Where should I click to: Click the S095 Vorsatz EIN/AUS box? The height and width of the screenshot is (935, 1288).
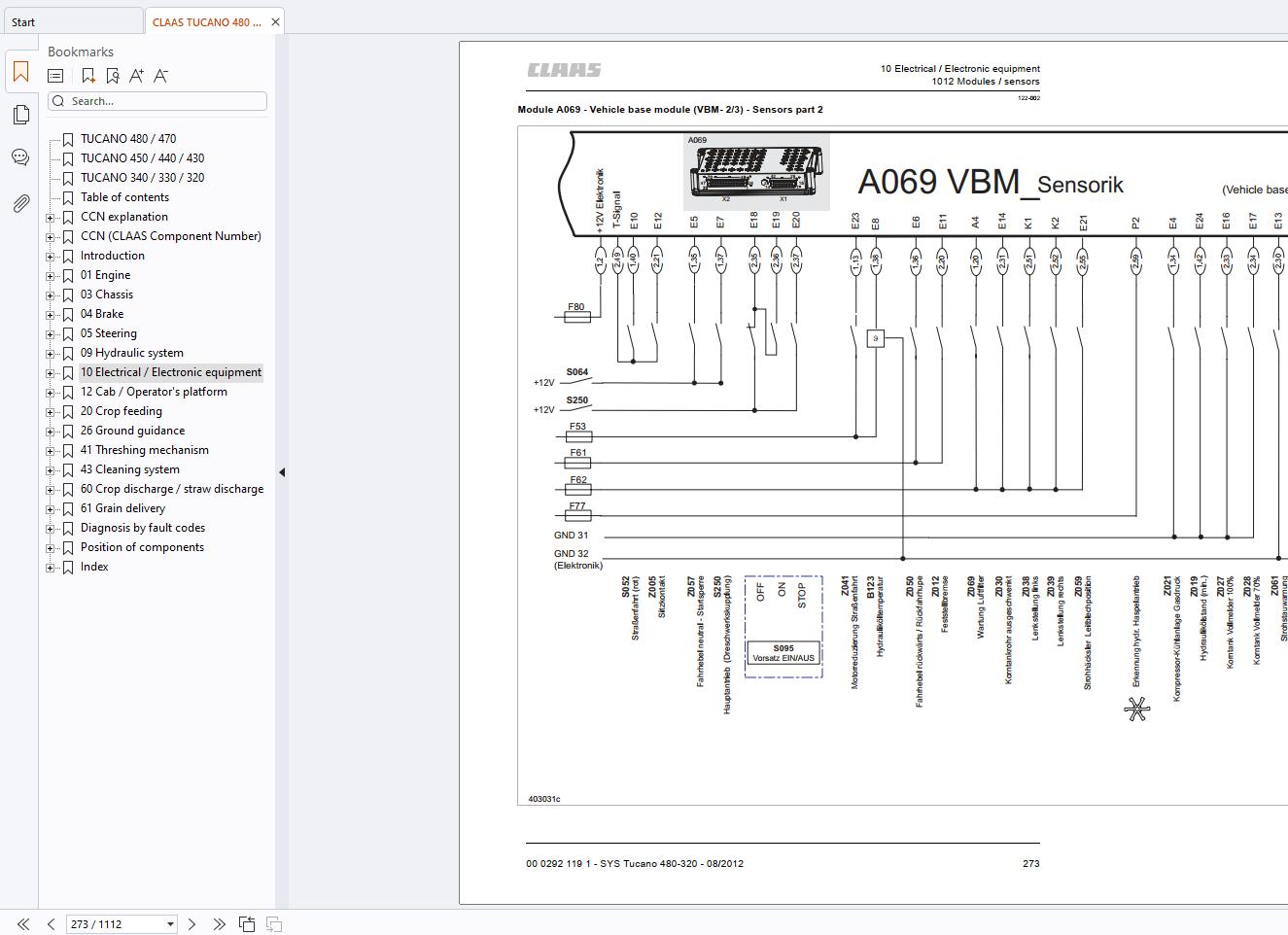(x=783, y=653)
